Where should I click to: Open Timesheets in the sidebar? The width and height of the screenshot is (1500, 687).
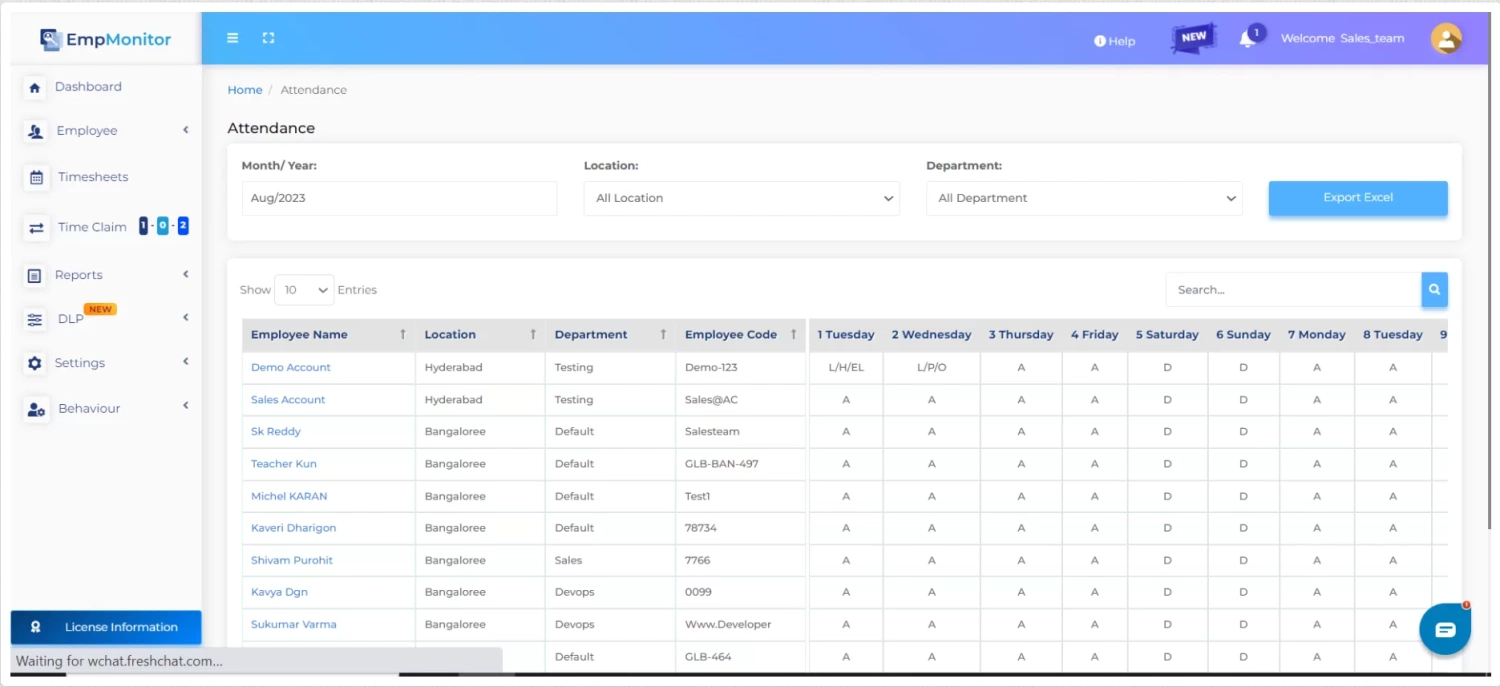pos(93,177)
